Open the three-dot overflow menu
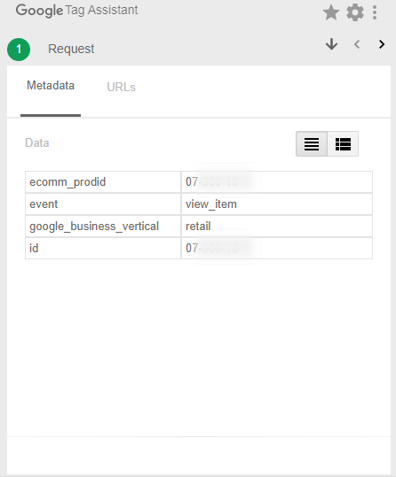 point(375,13)
